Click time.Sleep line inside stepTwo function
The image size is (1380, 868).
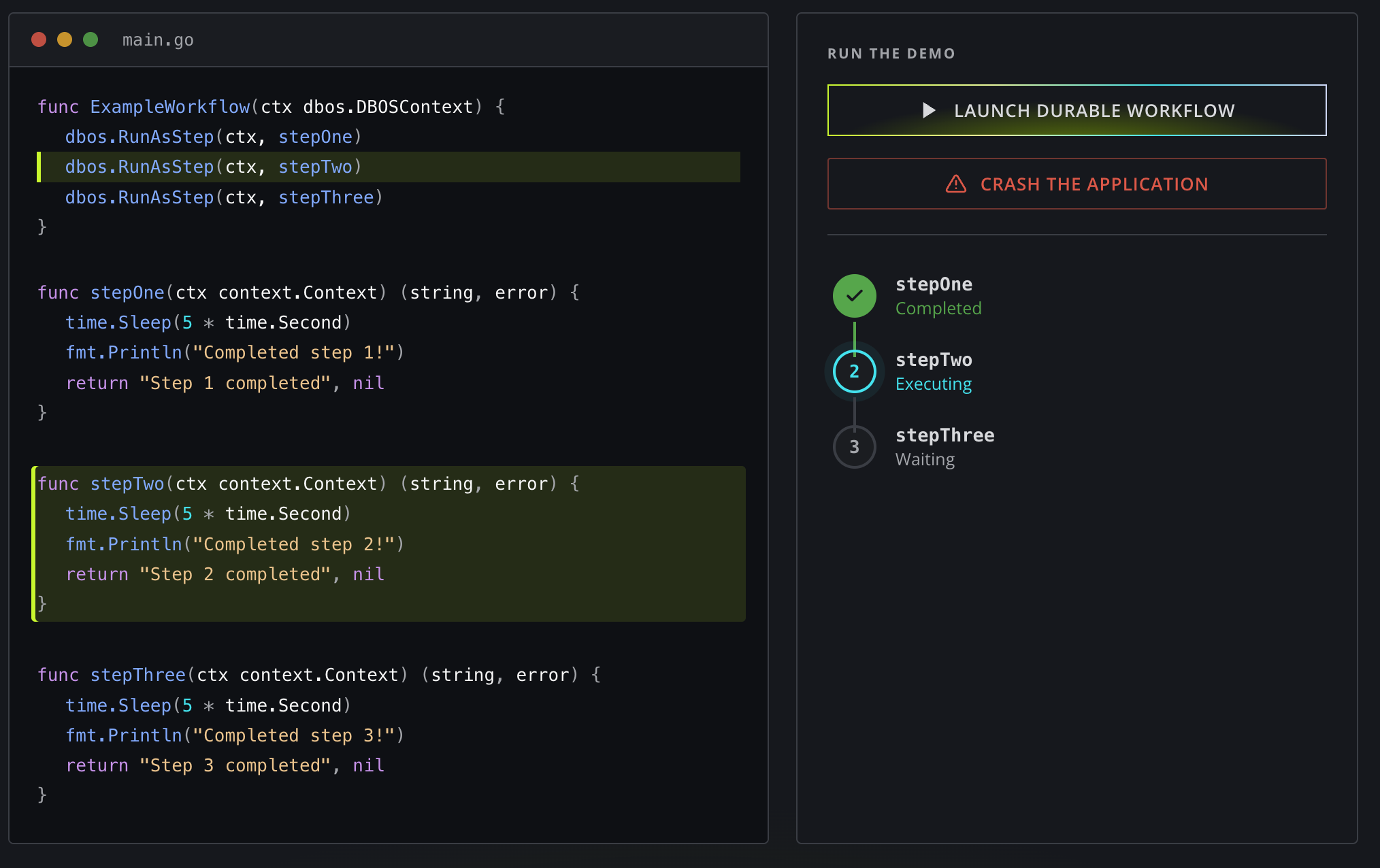(x=208, y=514)
